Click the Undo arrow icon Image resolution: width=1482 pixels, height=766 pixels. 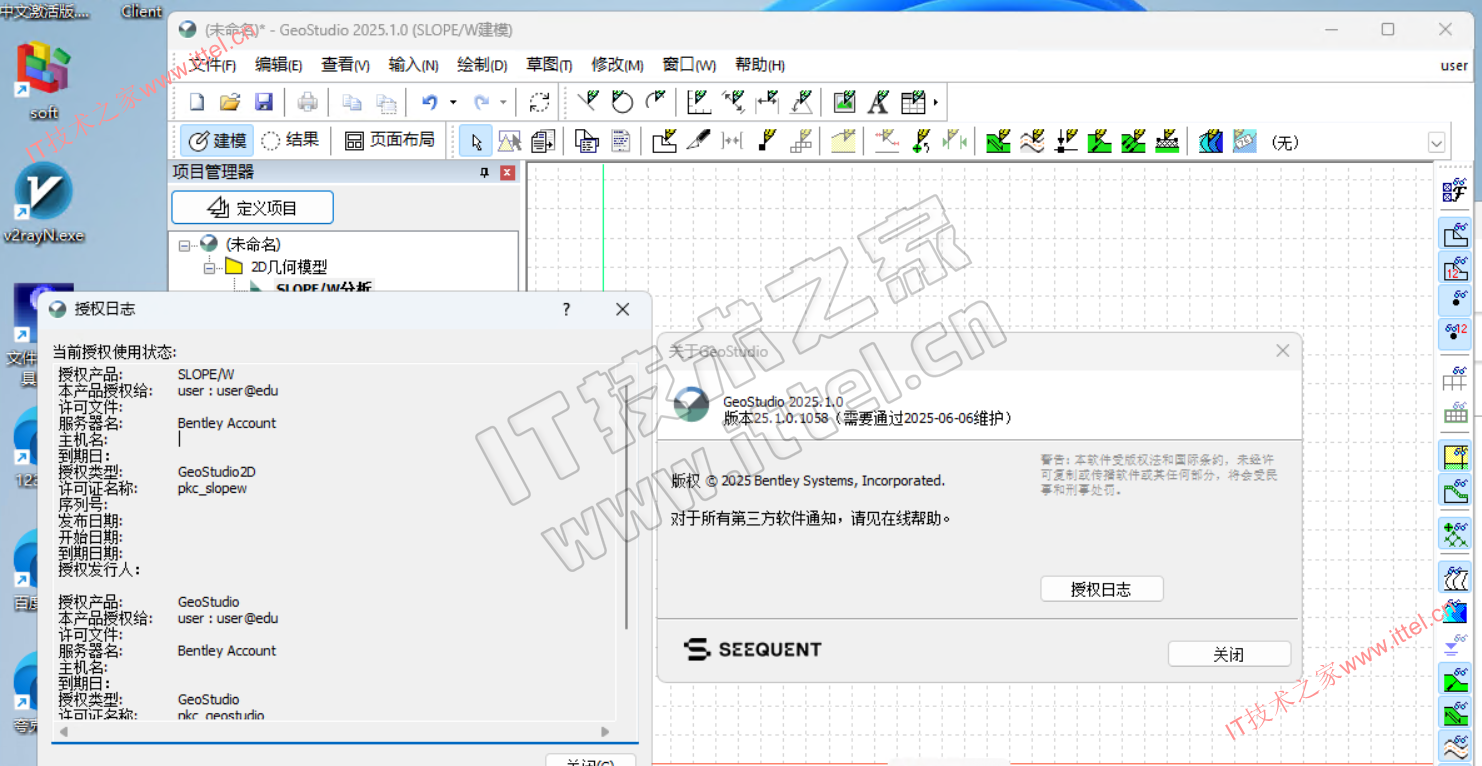pyautogui.click(x=429, y=102)
